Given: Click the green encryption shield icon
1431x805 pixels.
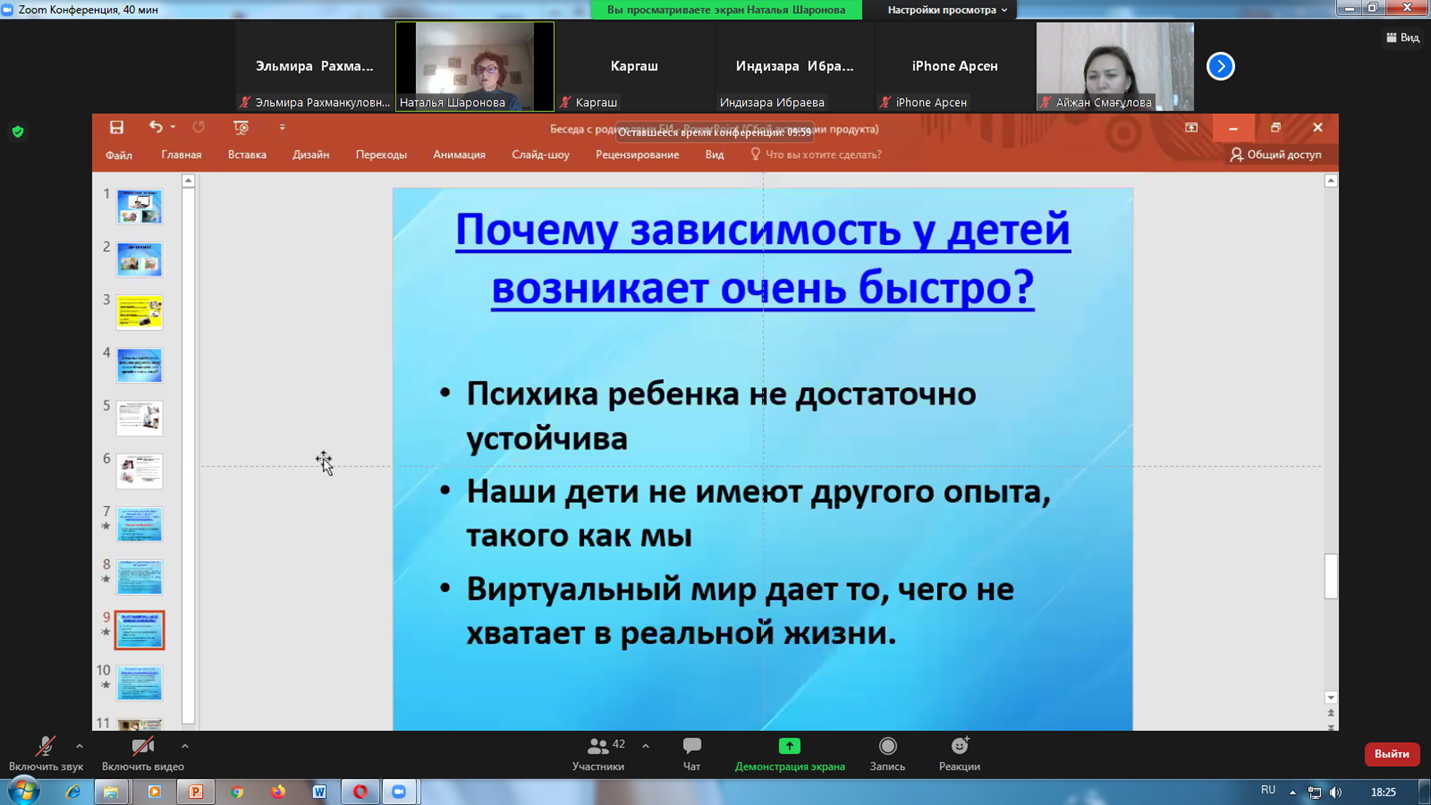Looking at the screenshot, I should [18, 131].
